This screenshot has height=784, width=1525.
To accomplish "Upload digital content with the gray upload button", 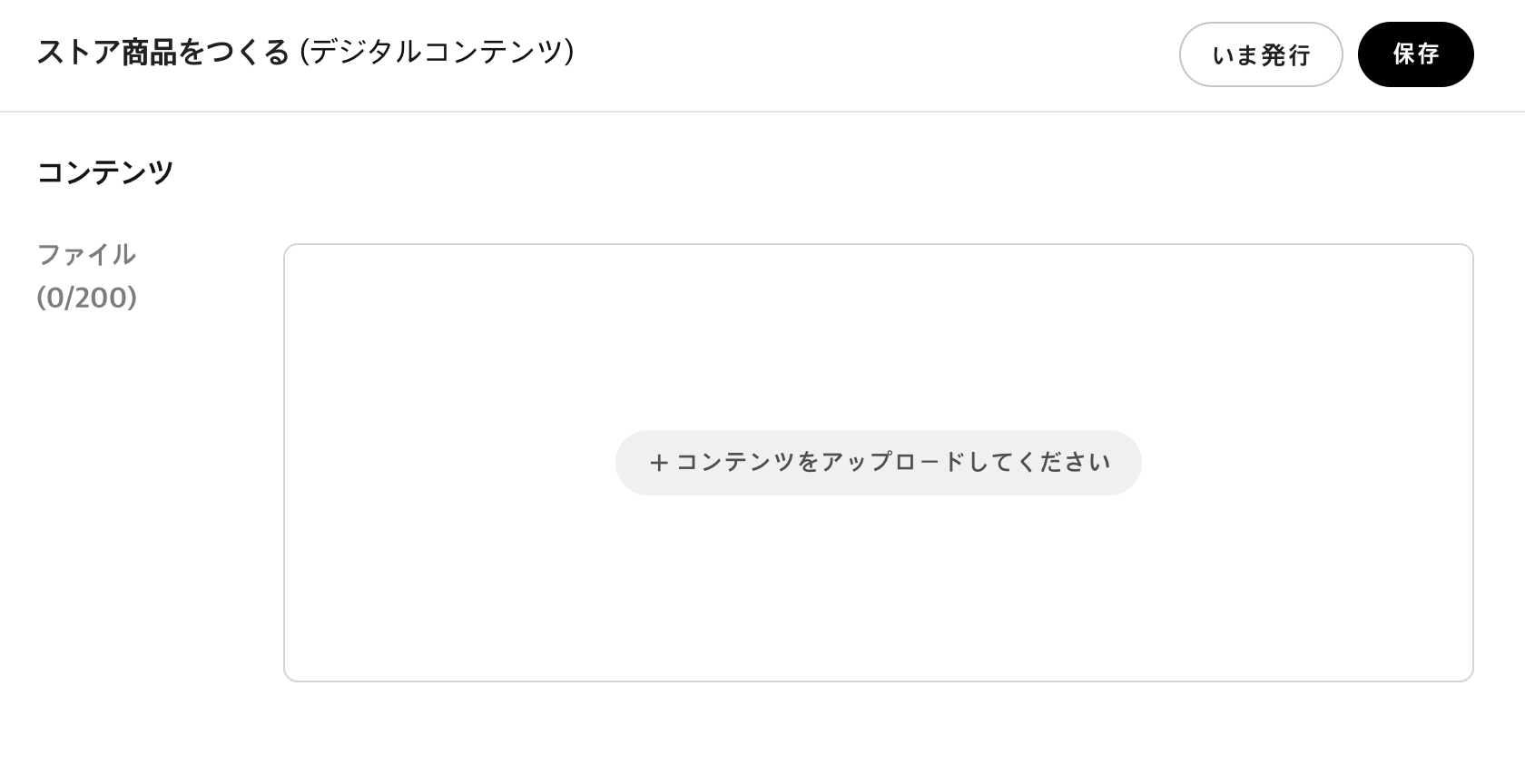I will click(879, 462).
